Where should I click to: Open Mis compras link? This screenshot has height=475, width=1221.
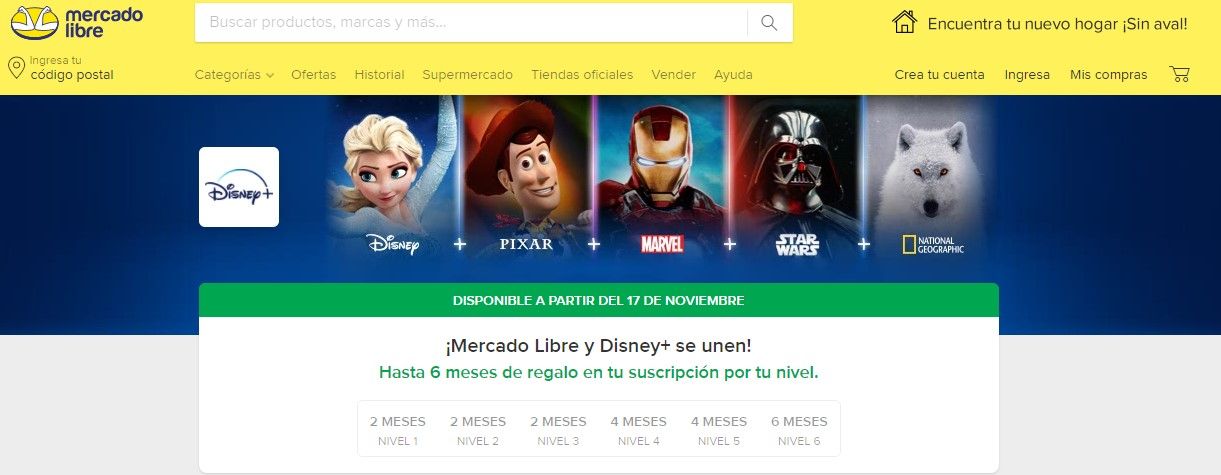[x=1108, y=75]
